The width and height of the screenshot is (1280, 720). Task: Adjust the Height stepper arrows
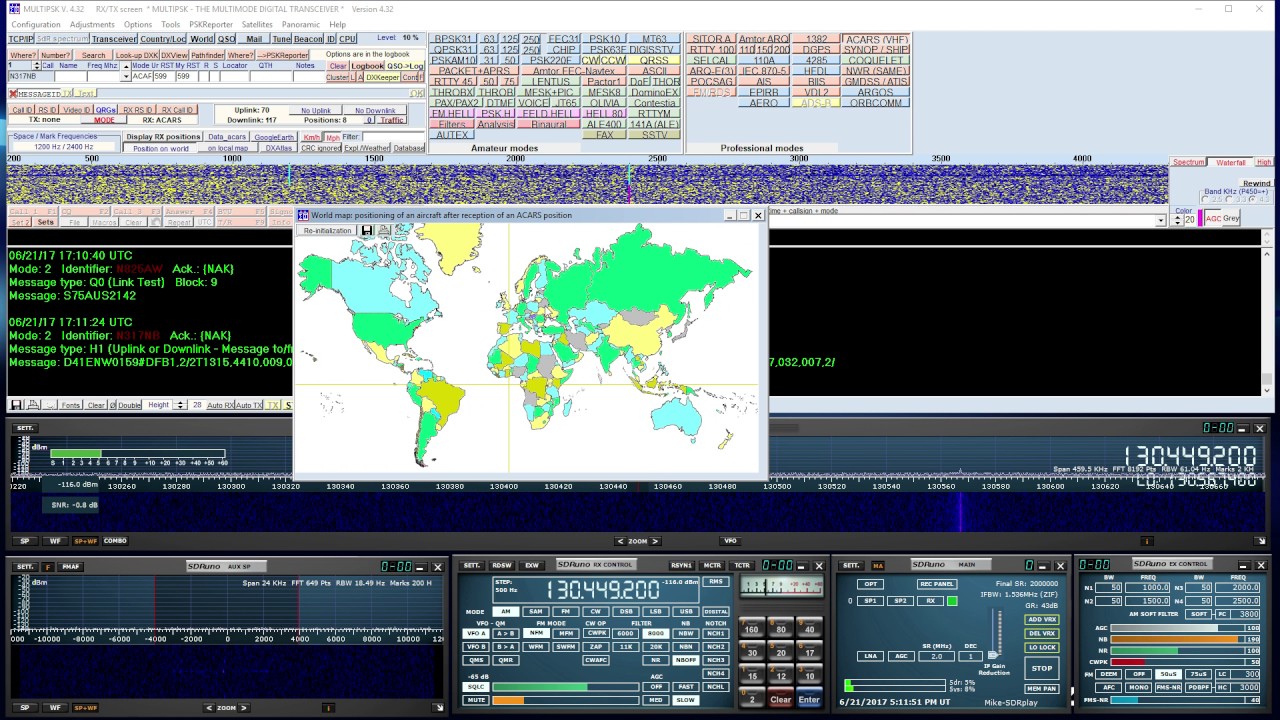[x=180, y=405]
